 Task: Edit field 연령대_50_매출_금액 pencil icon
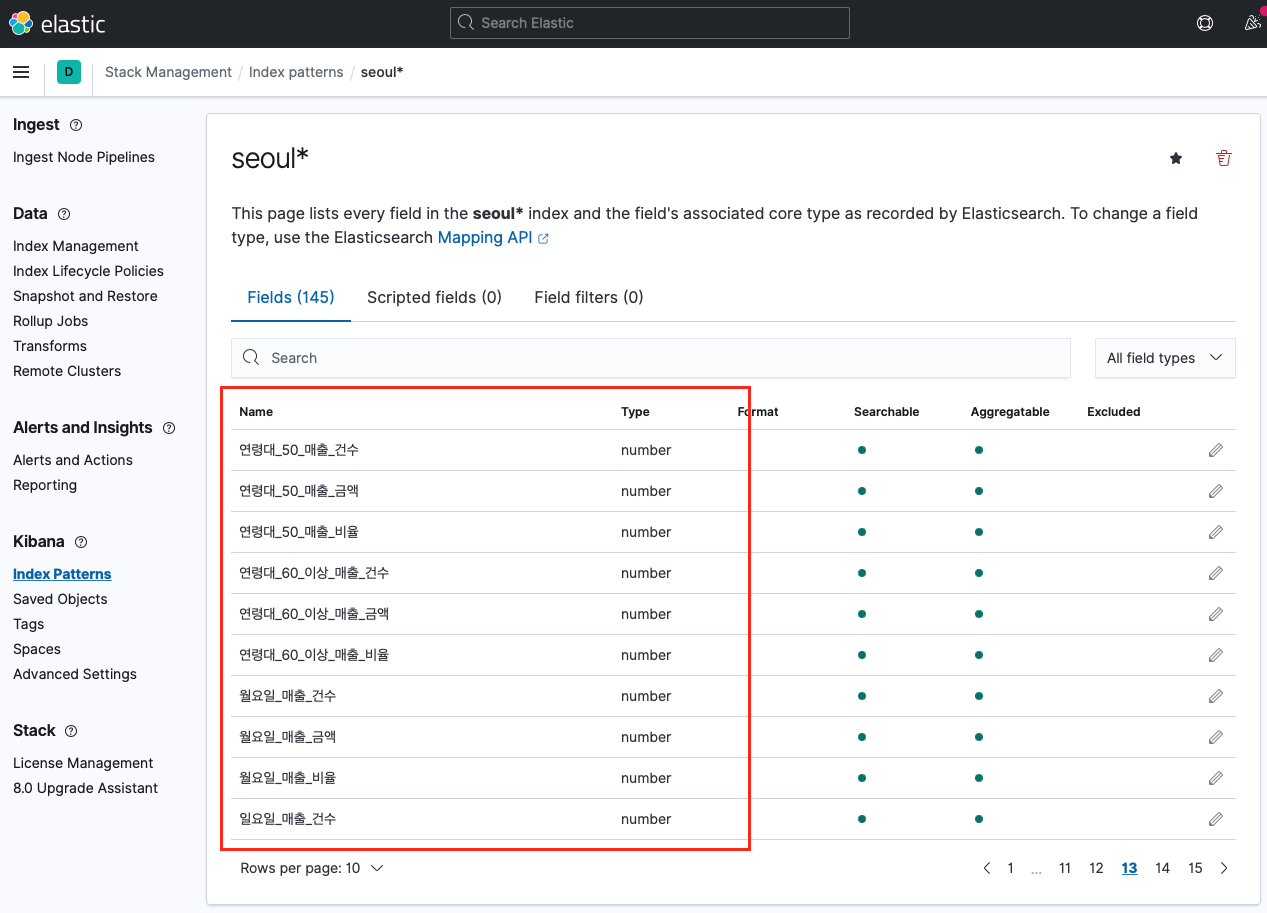(1216, 491)
